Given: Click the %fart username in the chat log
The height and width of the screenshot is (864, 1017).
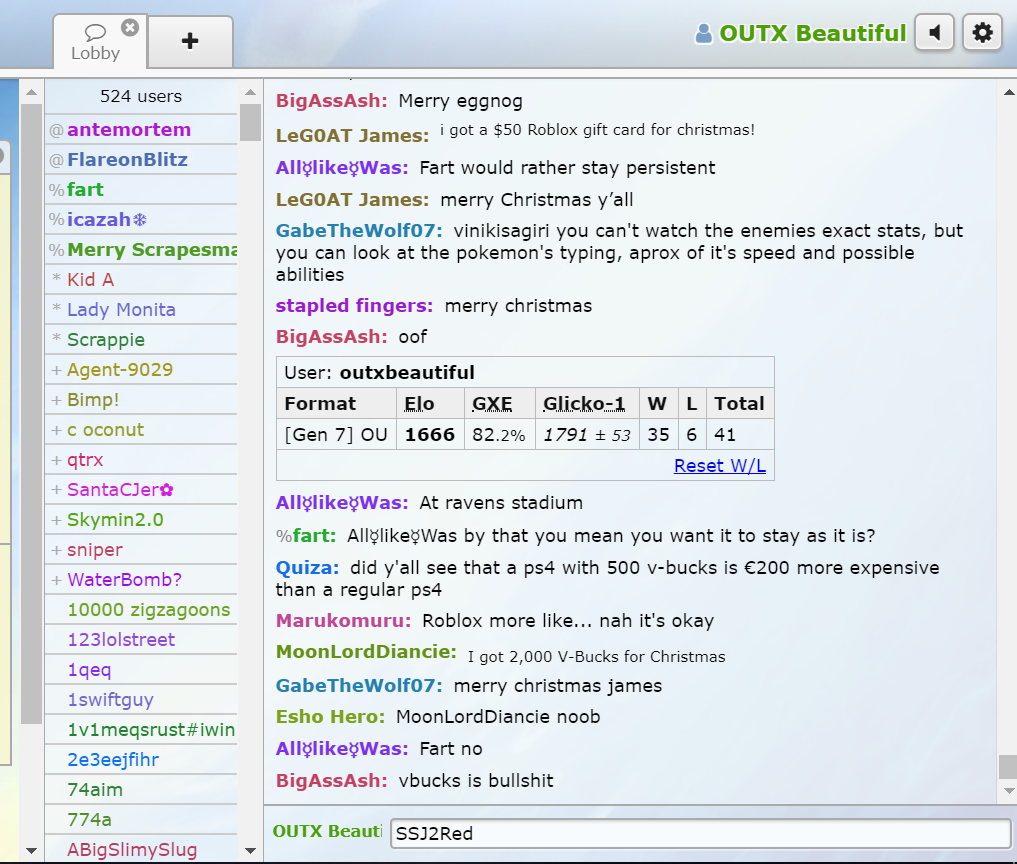Looking at the screenshot, I should 306,536.
